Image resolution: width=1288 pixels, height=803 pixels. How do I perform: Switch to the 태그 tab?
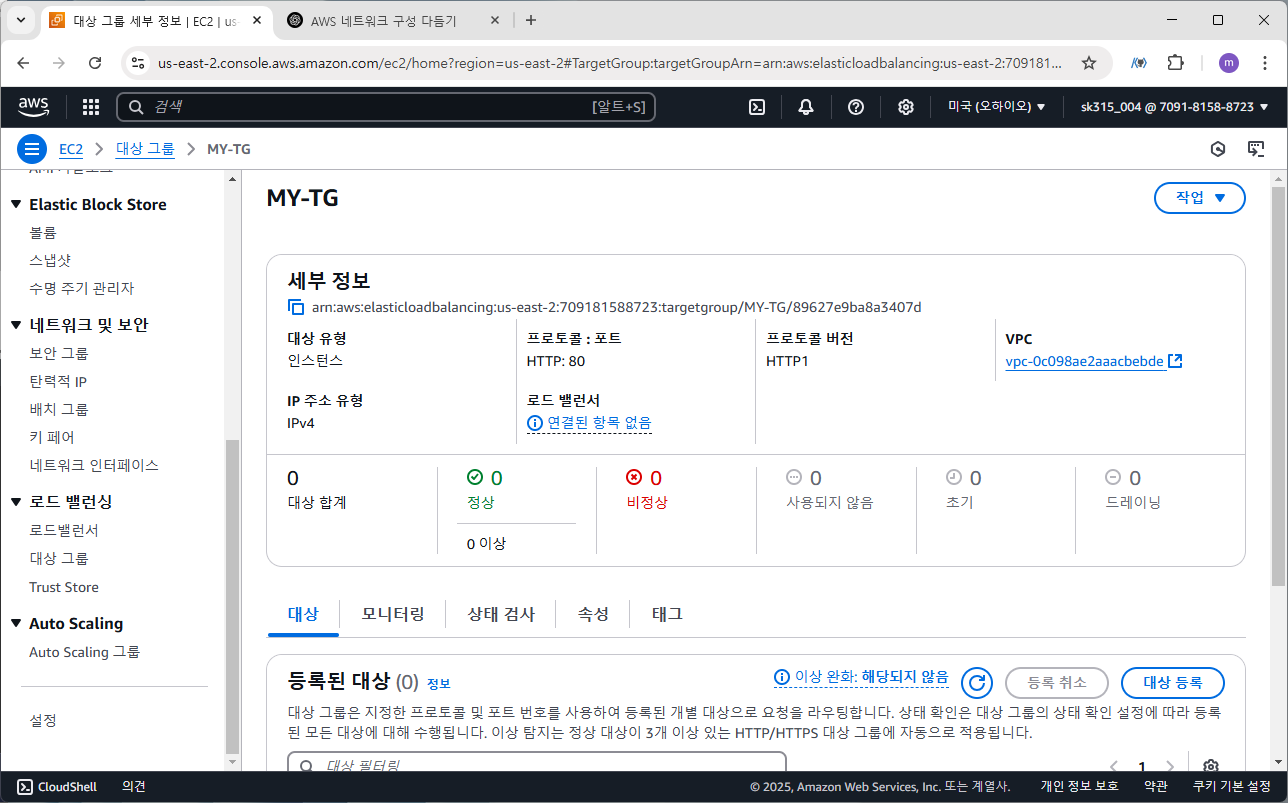click(667, 614)
